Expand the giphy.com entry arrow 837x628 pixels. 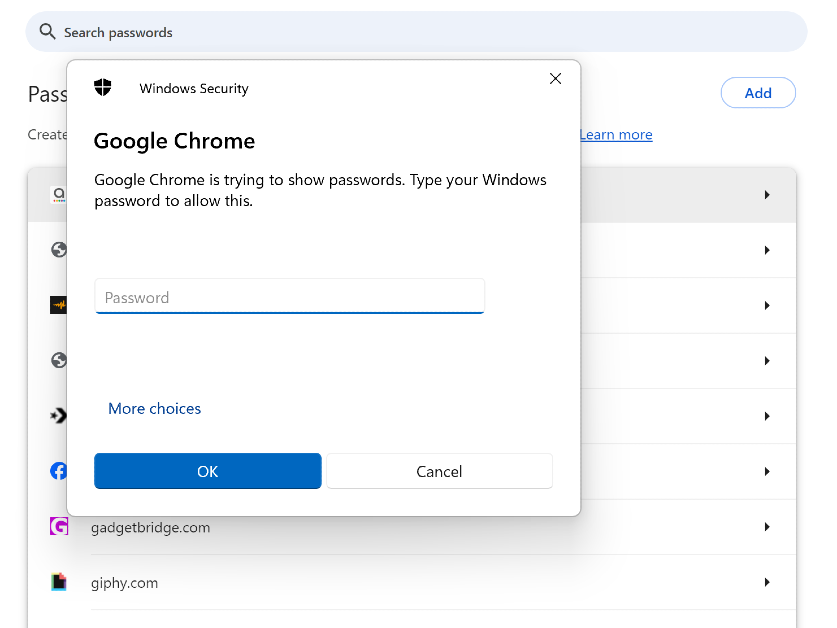pos(767,582)
